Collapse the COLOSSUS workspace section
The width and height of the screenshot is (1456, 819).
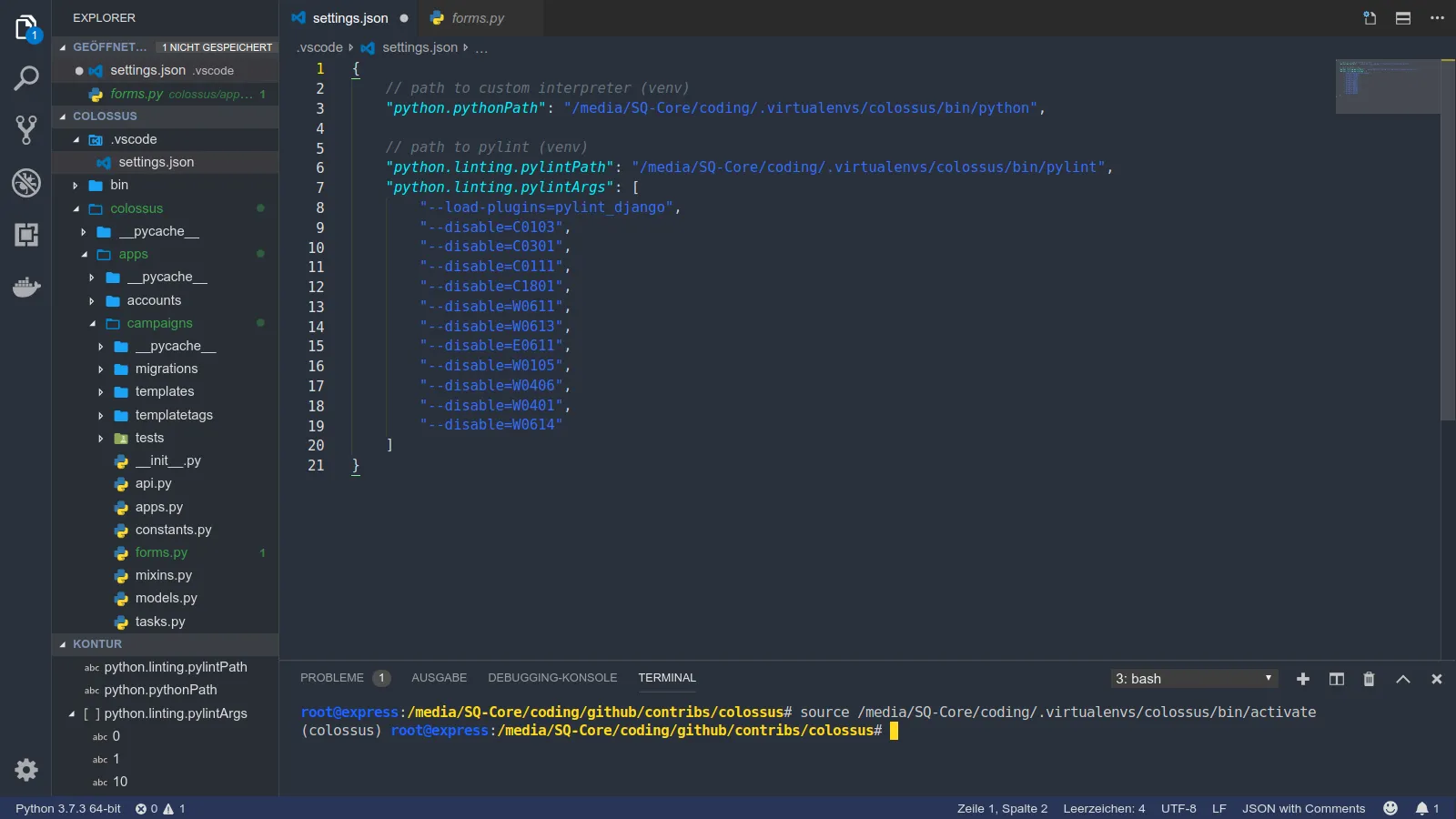[63, 116]
